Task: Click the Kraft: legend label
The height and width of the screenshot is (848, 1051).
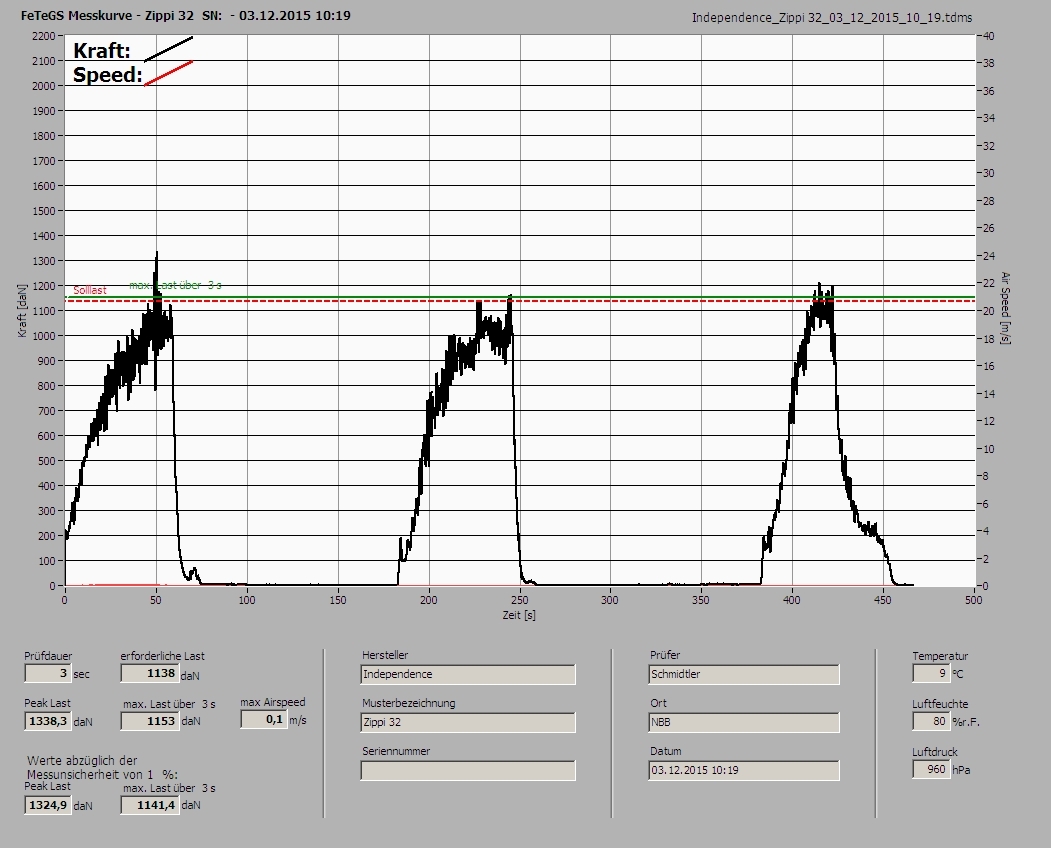Action: tap(101, 50)
